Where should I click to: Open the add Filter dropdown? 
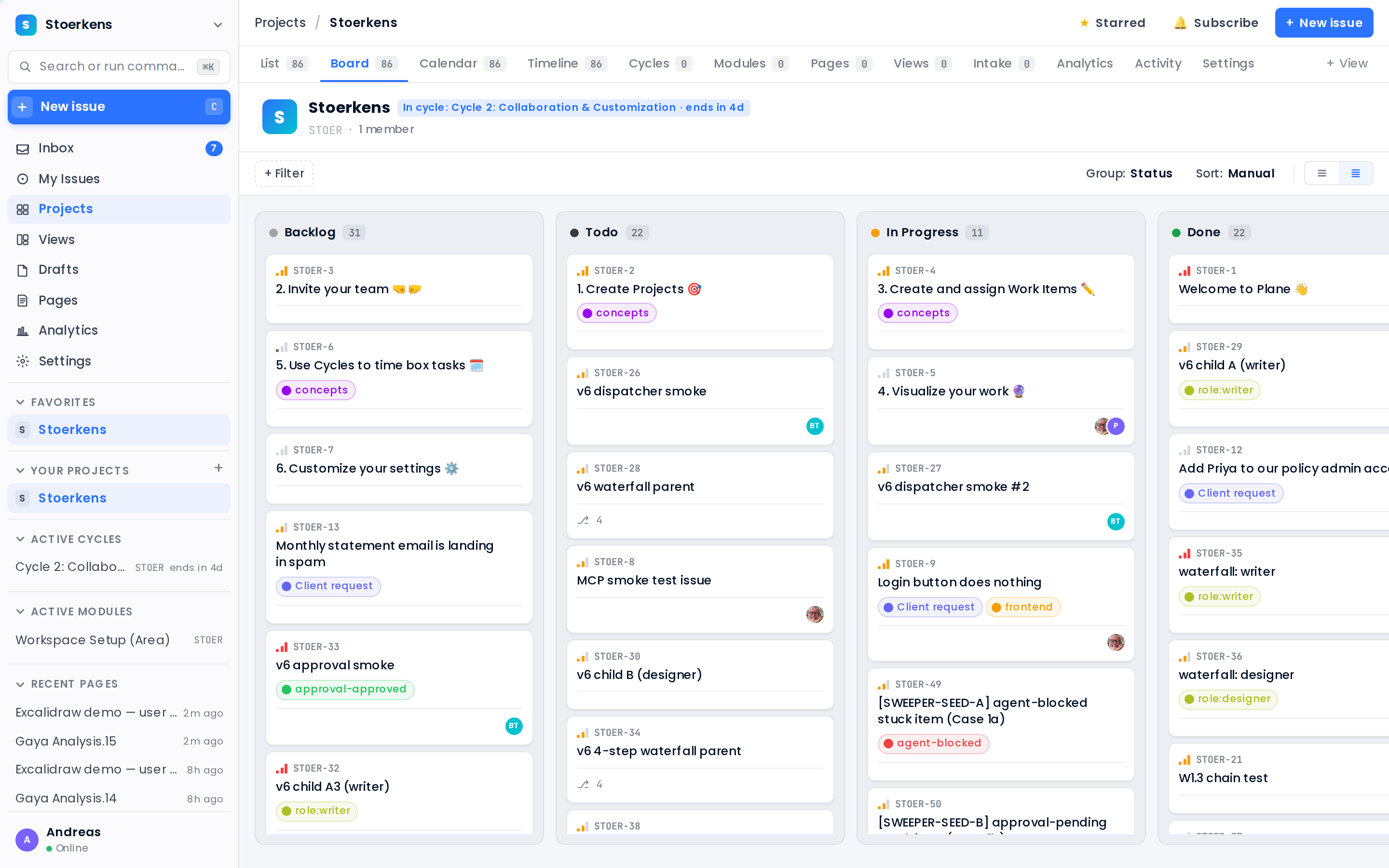pos(284,174)
